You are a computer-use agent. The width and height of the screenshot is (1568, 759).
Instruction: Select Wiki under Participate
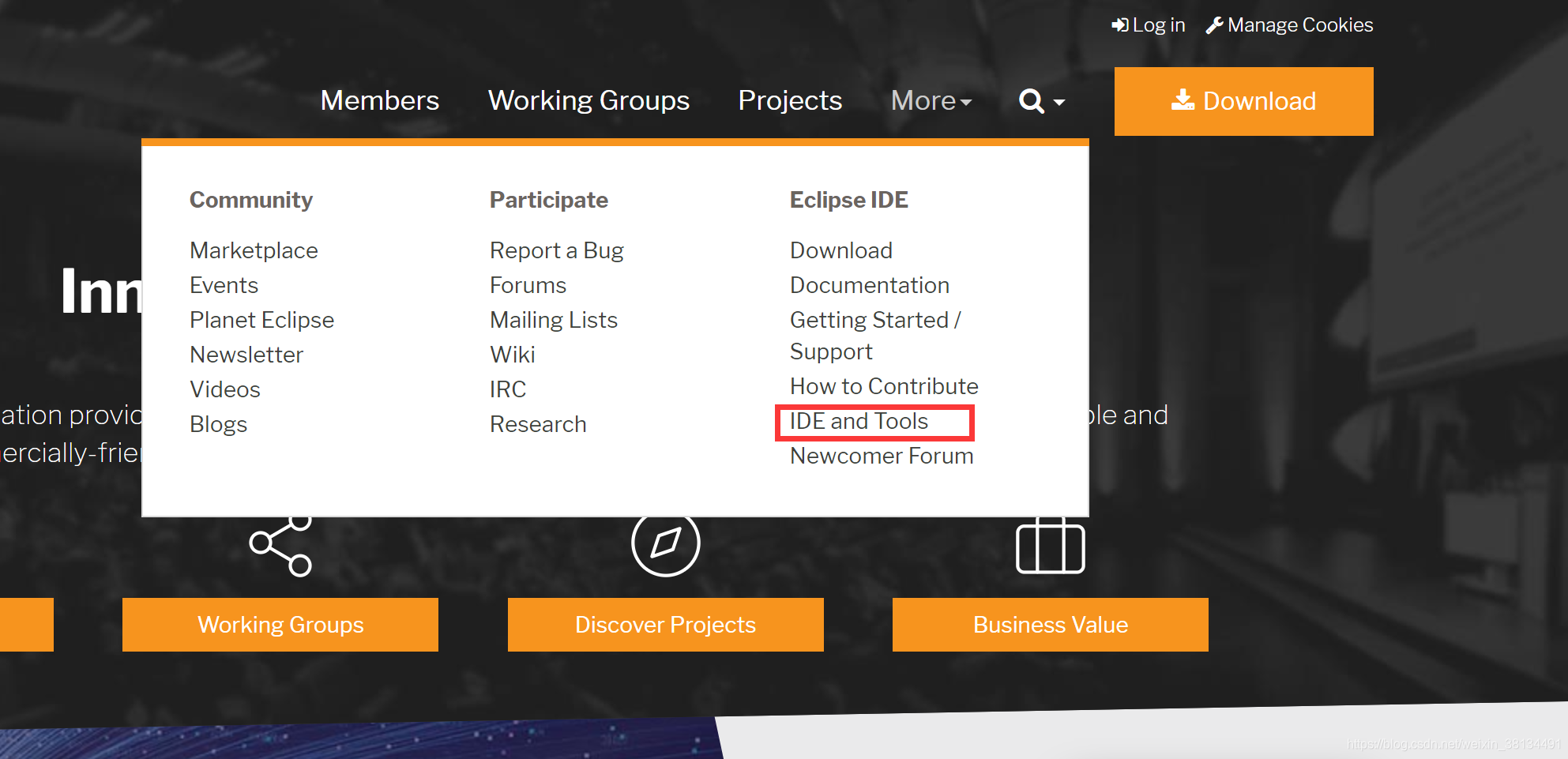pyautogui.click(x=512, y=355)
